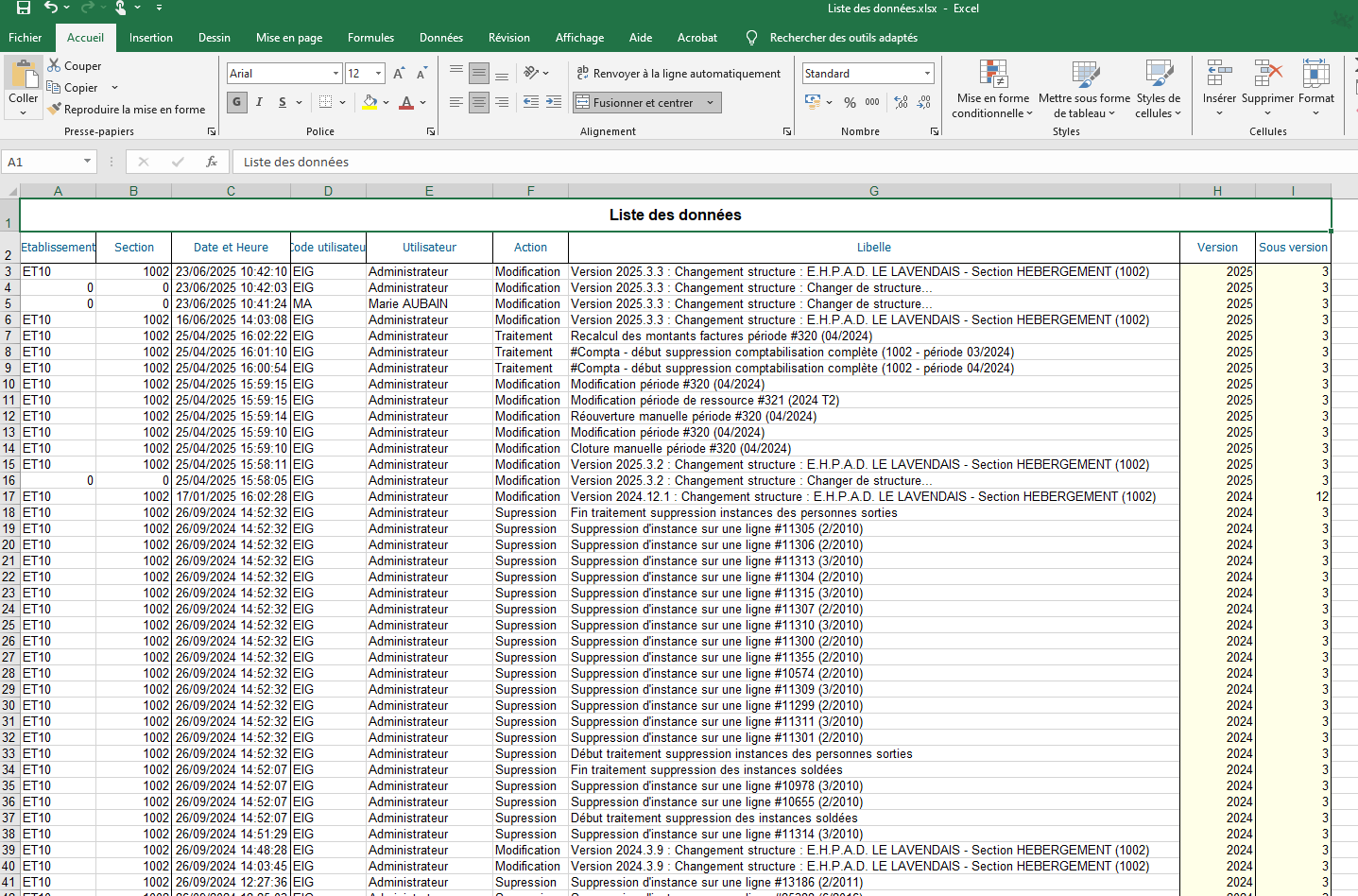Expand the Fusionner et centrer dropdown arrow
Viewport: 1358px width, 896px height.
710,103
